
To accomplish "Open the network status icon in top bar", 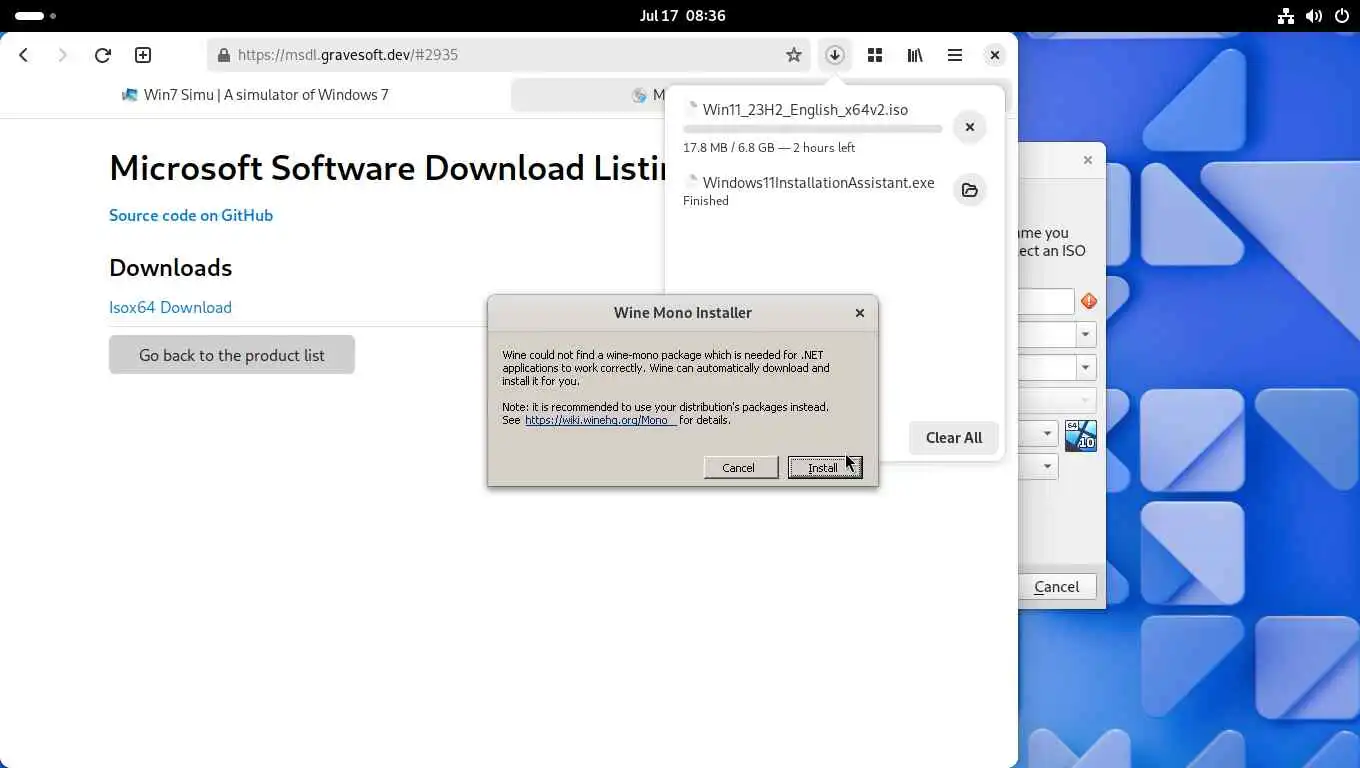I will coord(1286,16).
